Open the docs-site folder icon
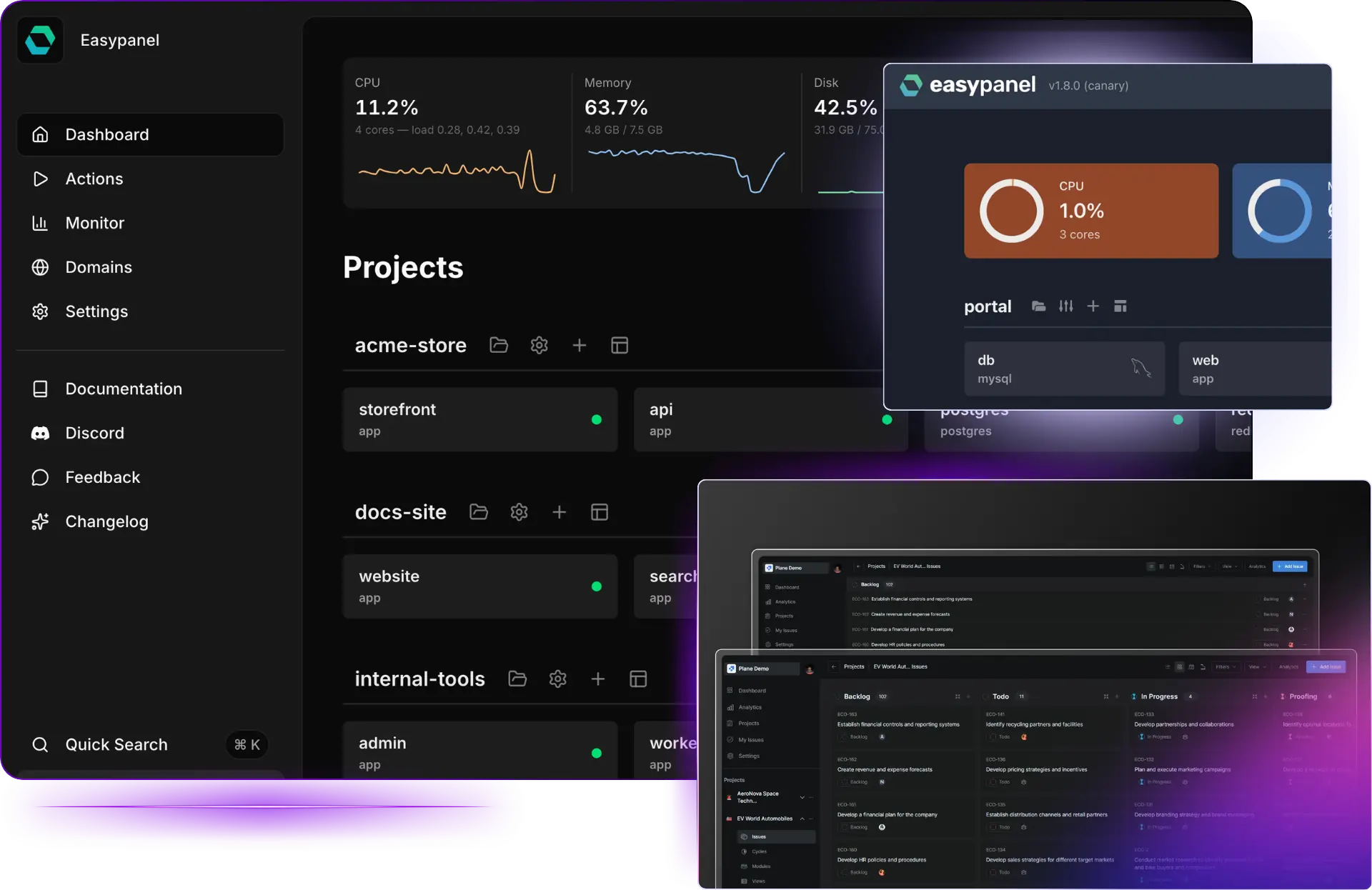 (479, 512)
